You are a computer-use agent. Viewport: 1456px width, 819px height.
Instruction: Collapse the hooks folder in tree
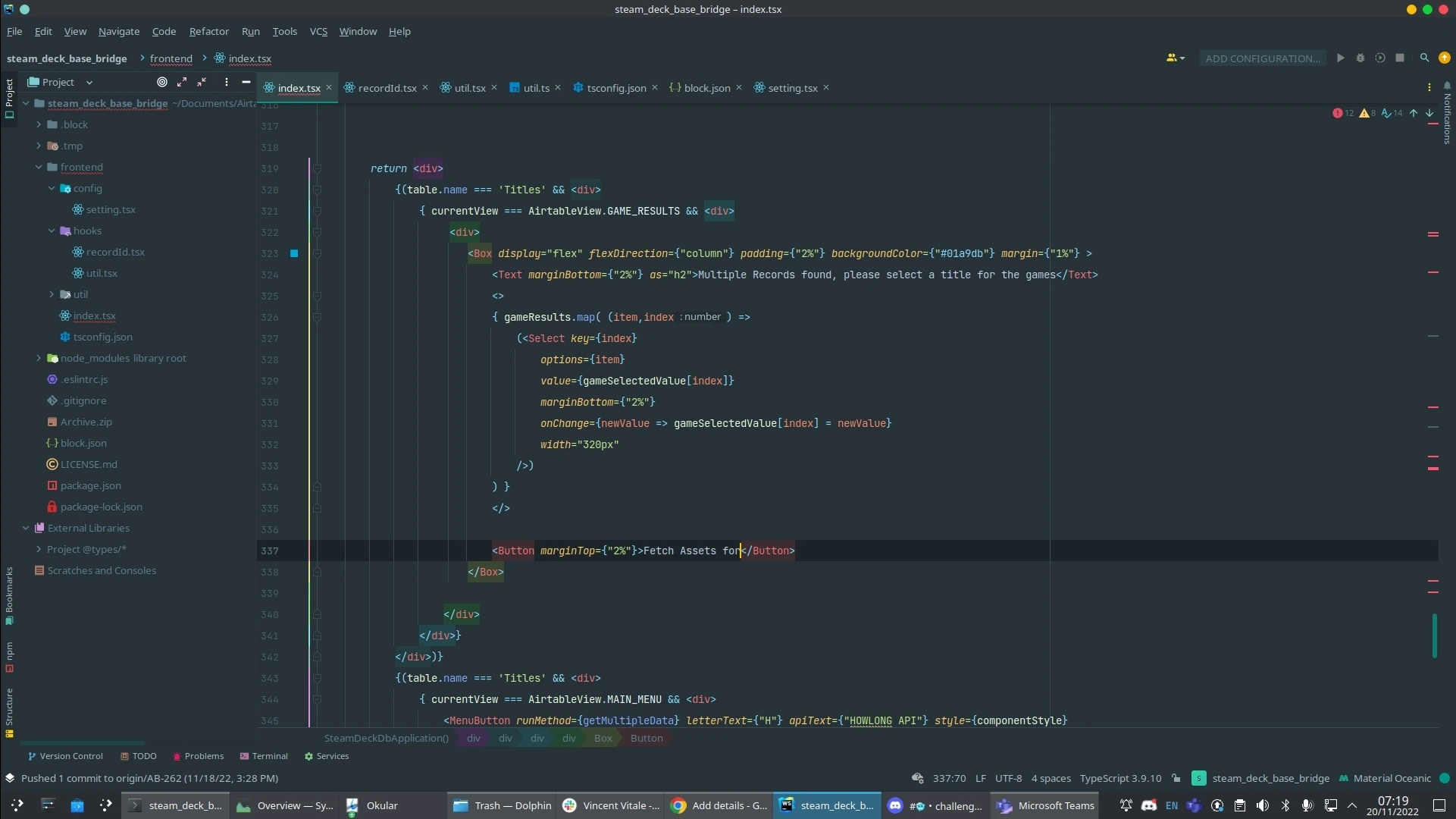click(52, 231)
